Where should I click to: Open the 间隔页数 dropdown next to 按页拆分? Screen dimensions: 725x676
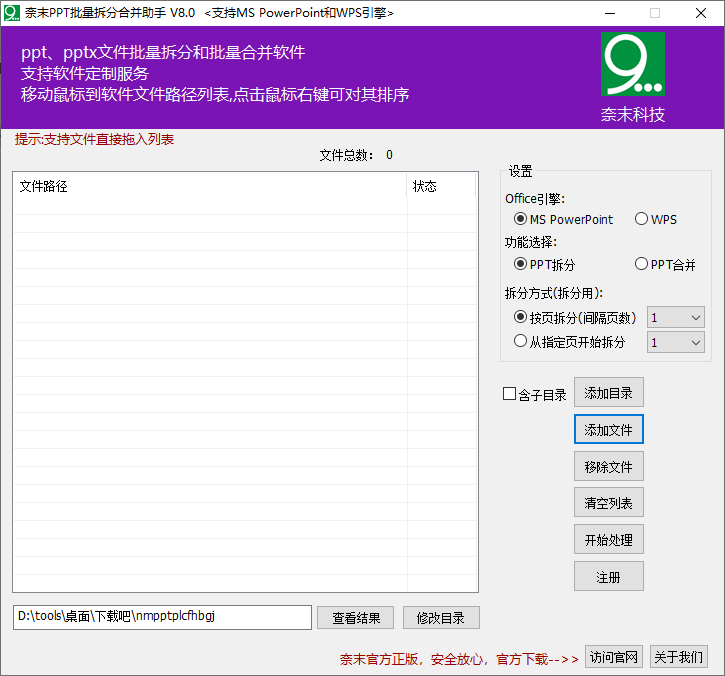pyautogui.click(x=676, y=318)
